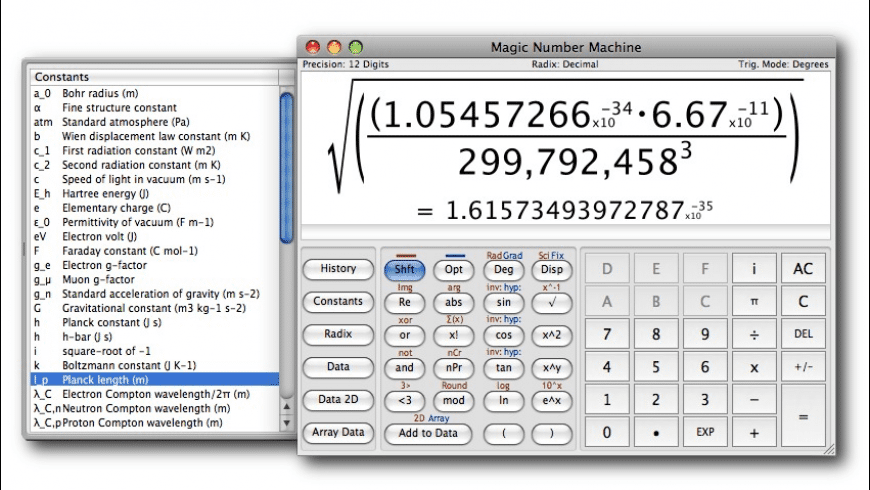Click the factorial x! key
The height and width of the screenshot is (490, 870).
coord(453,335)
